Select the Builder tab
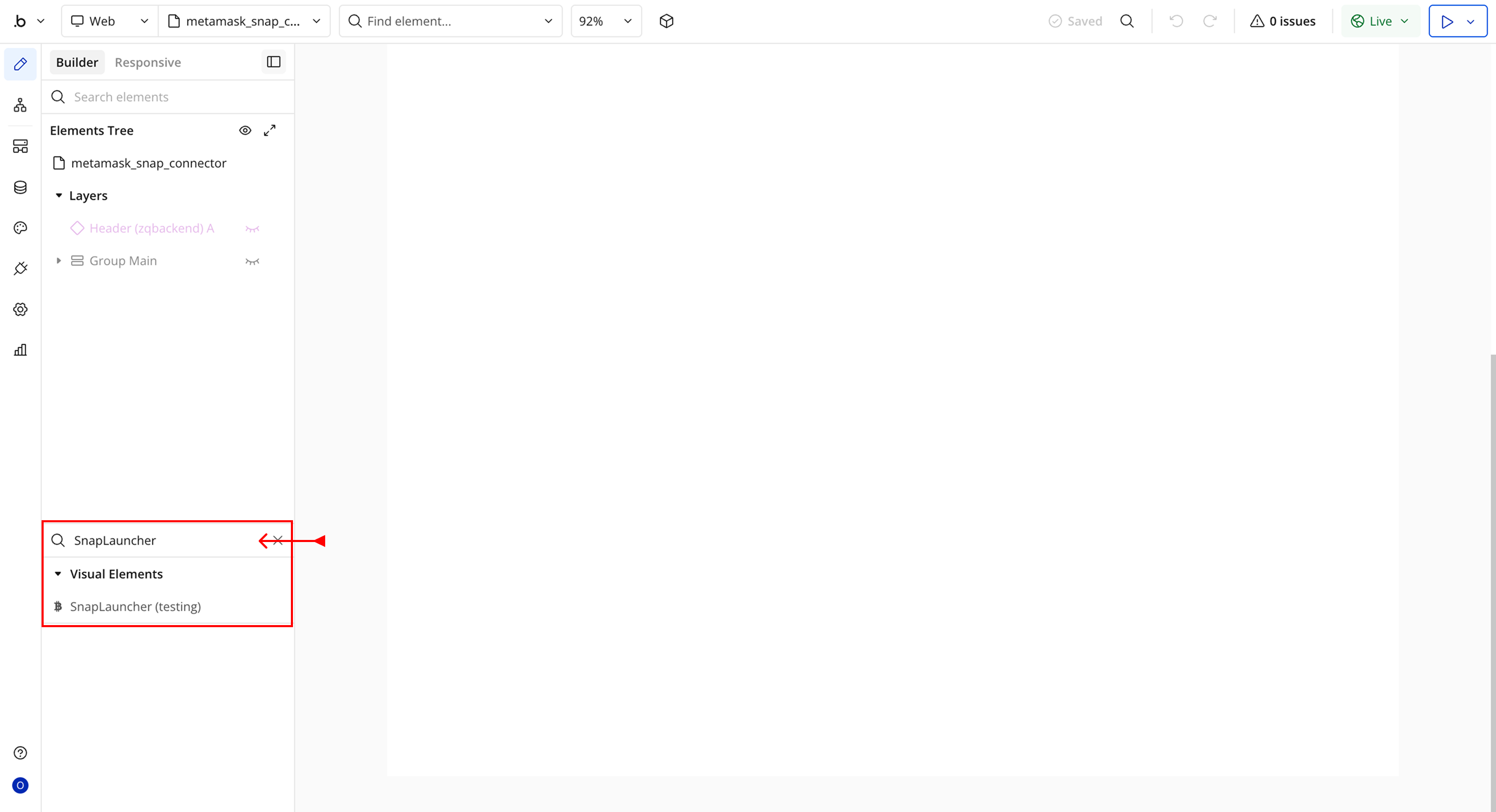The height and width of the screenshot is (812, 1496). (77, 63)
